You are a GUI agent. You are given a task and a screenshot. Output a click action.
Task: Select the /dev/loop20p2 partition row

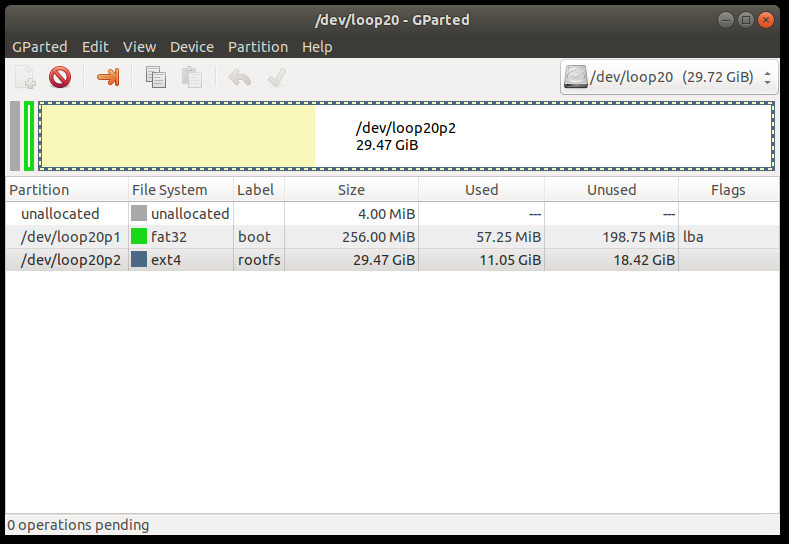point(392,260)
